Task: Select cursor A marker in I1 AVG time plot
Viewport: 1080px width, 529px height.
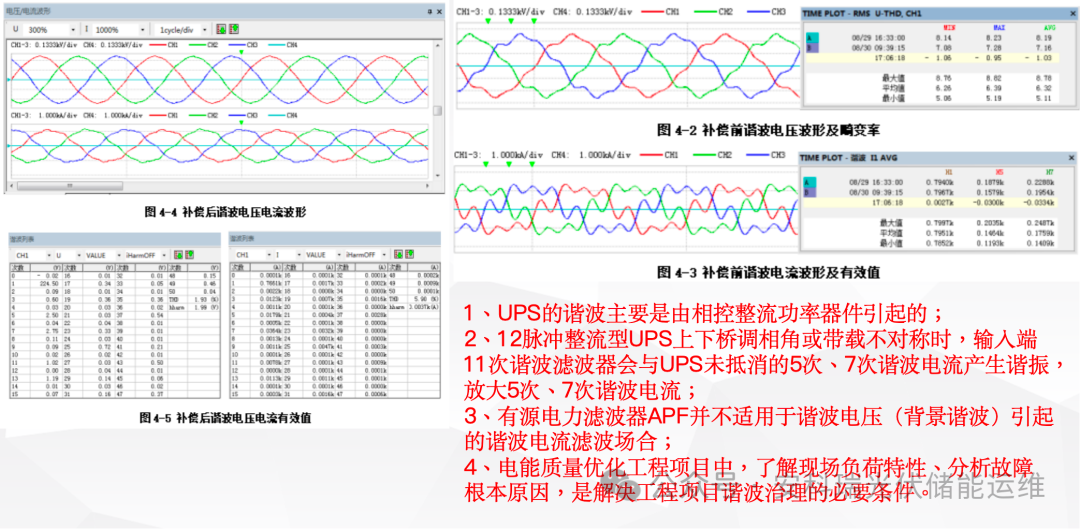Action: (810, 183)
